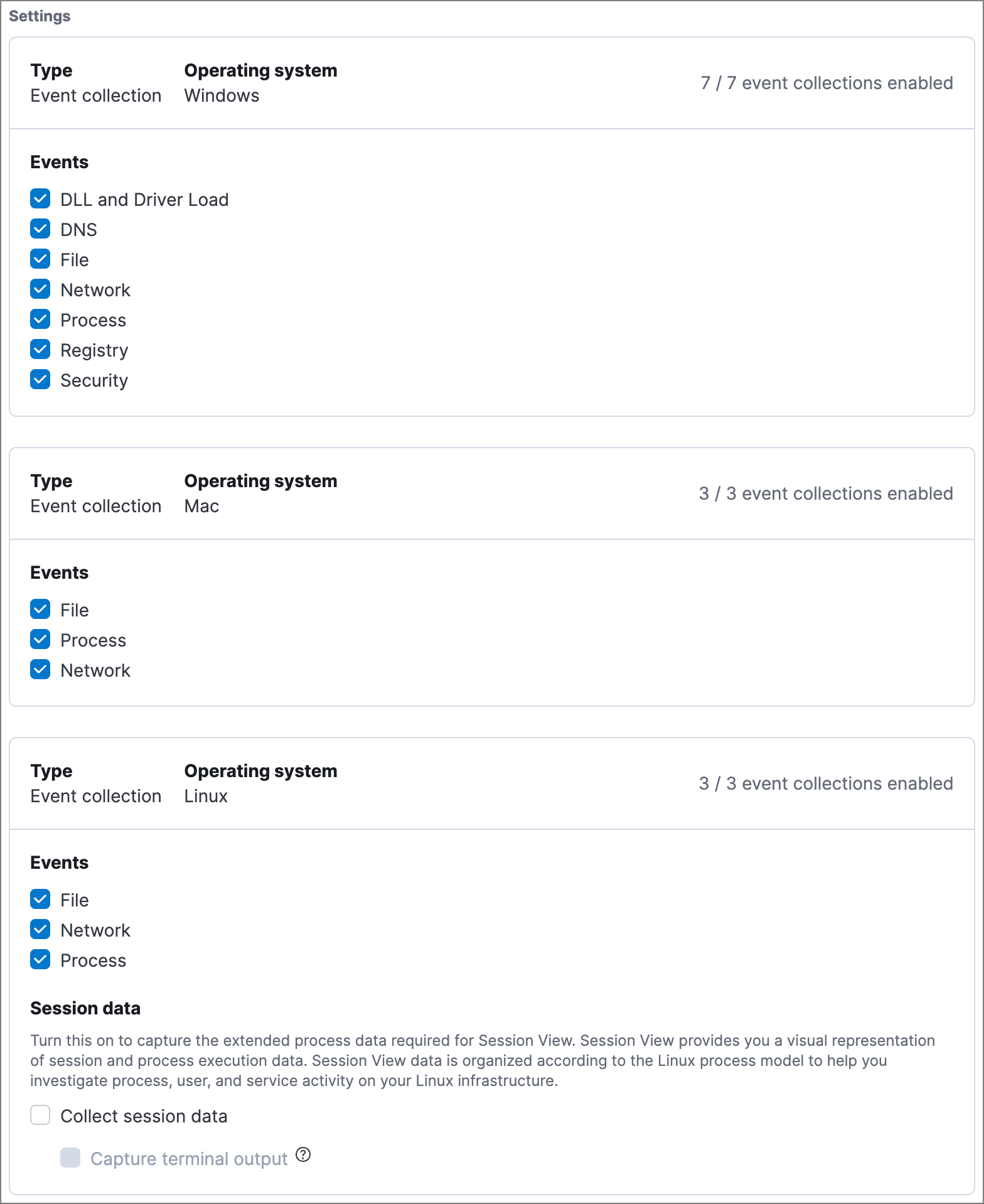Click the 7 / 7 event collections enabled text
The width and height of the screenshot is (984, 1204).
[x=826, y=83]
